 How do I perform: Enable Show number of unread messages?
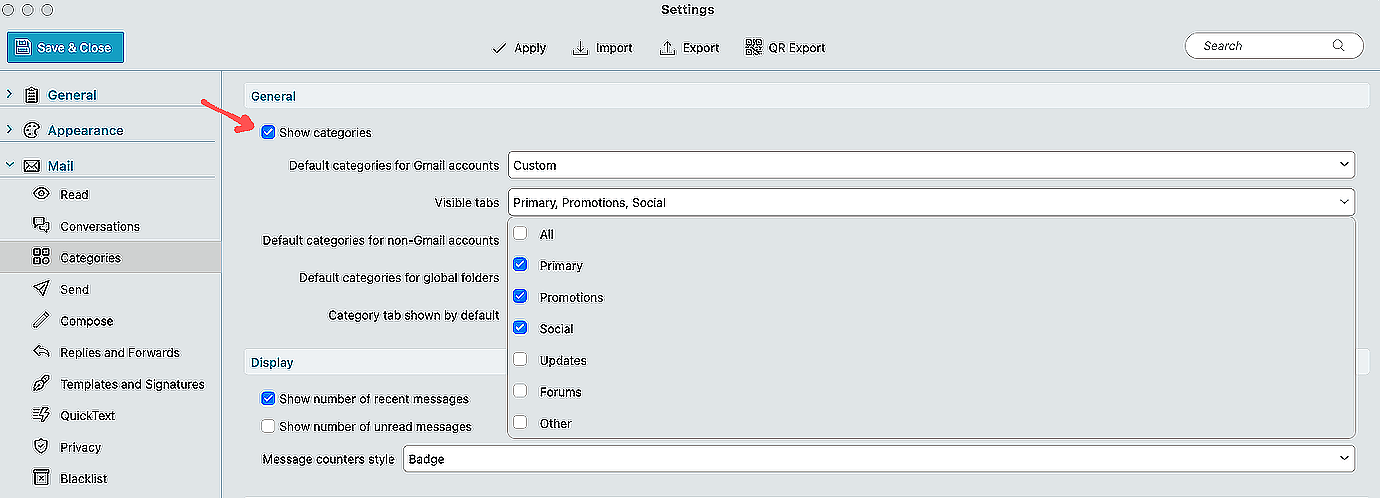(x=268, y=426)
